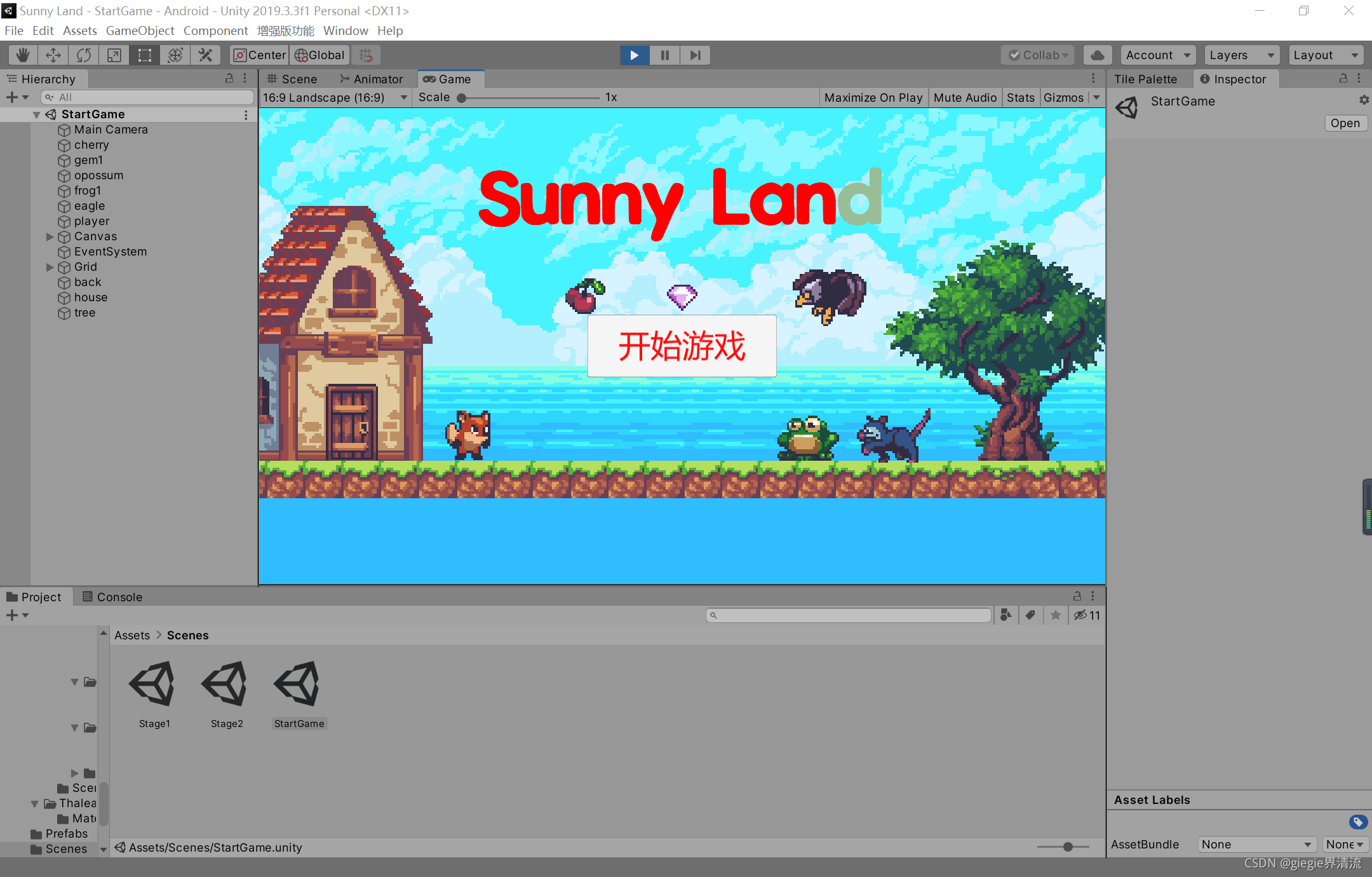Select the Transform tool
This screenshot has width=1372, height=877.
coord(175,55)
